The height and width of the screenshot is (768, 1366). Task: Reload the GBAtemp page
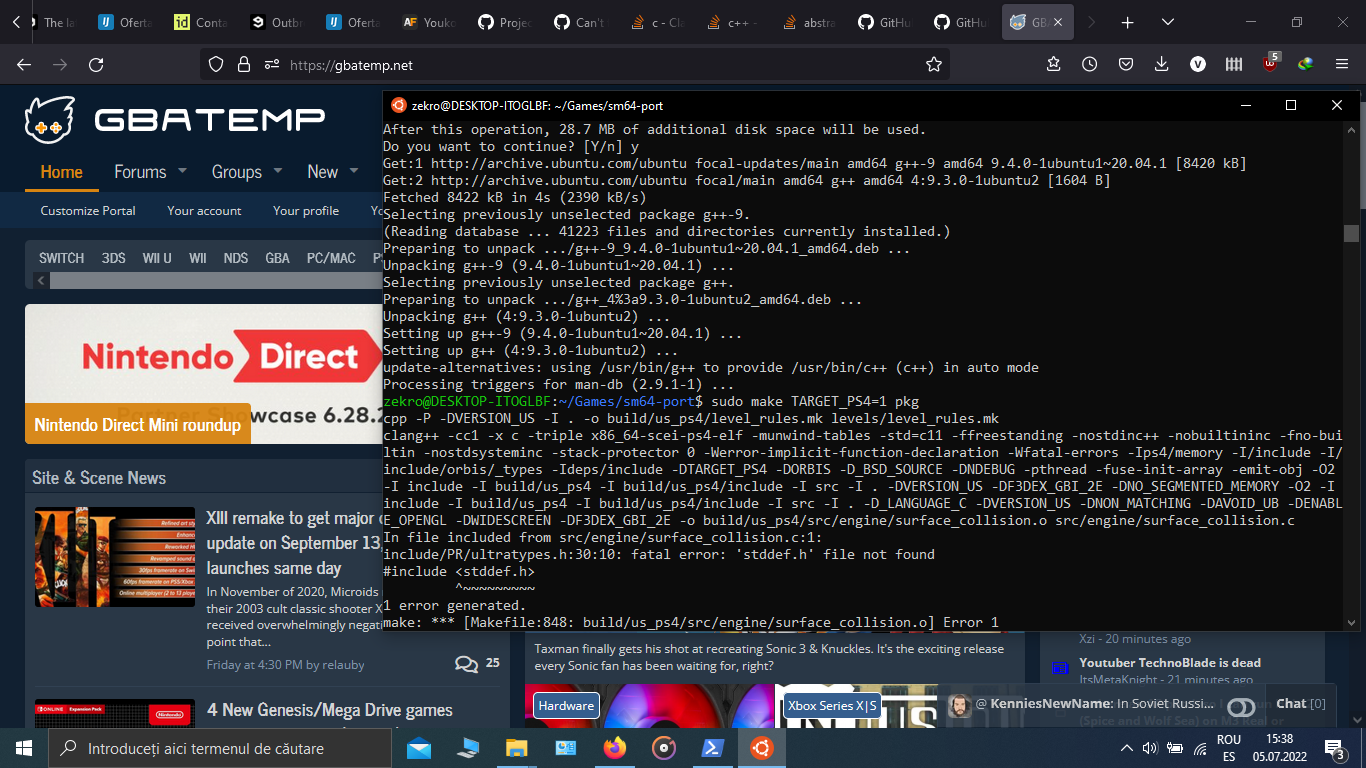96,64
